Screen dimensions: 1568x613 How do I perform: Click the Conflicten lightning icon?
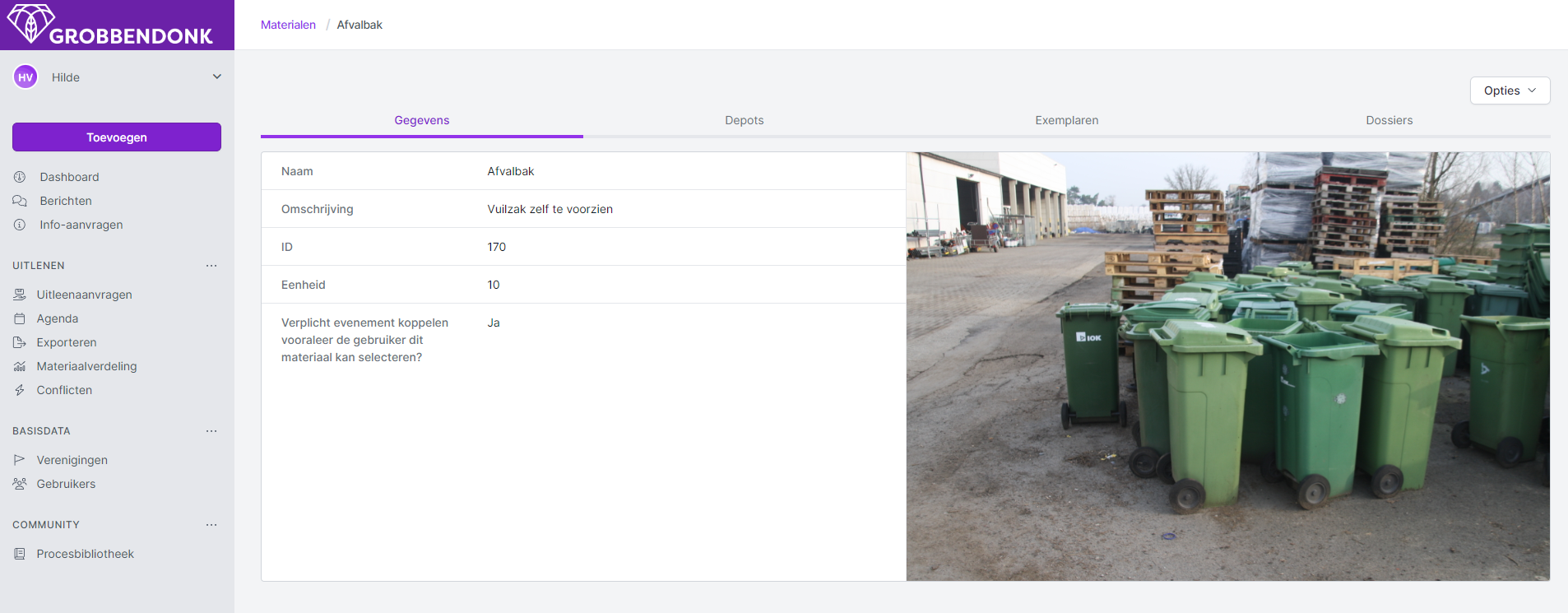point(20,390)
